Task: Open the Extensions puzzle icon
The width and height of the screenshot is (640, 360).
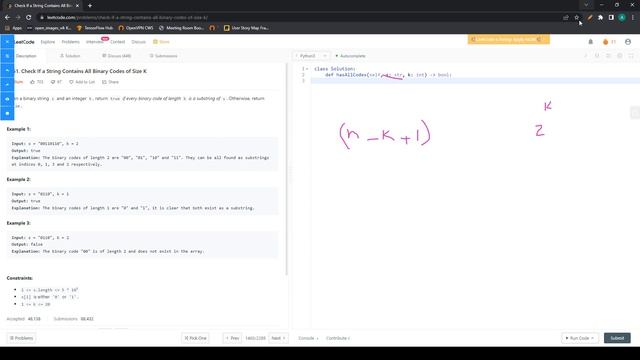Action: pyautogui.click(x=600, y=18)
